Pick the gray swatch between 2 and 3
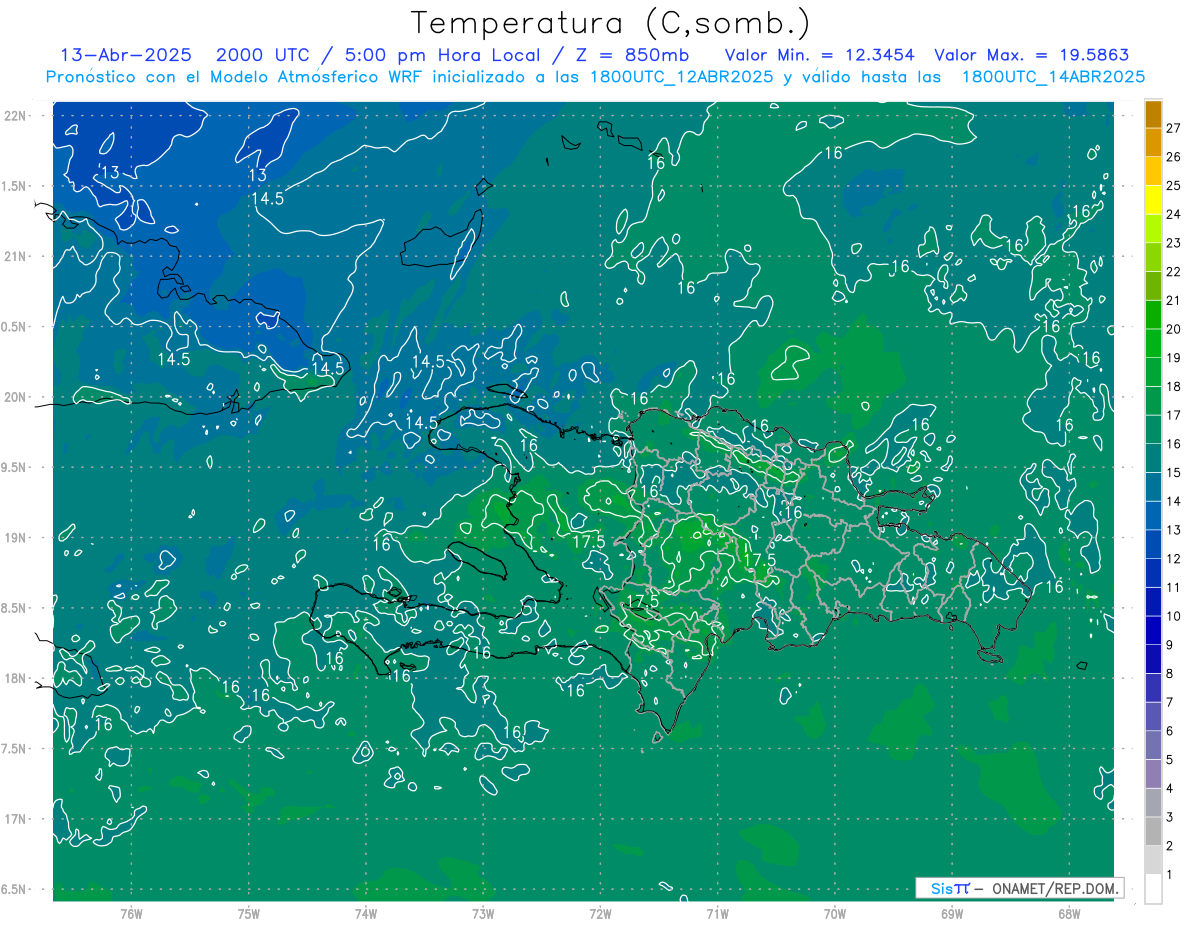Screen dimensions: 1200x927 (1153, 832)
